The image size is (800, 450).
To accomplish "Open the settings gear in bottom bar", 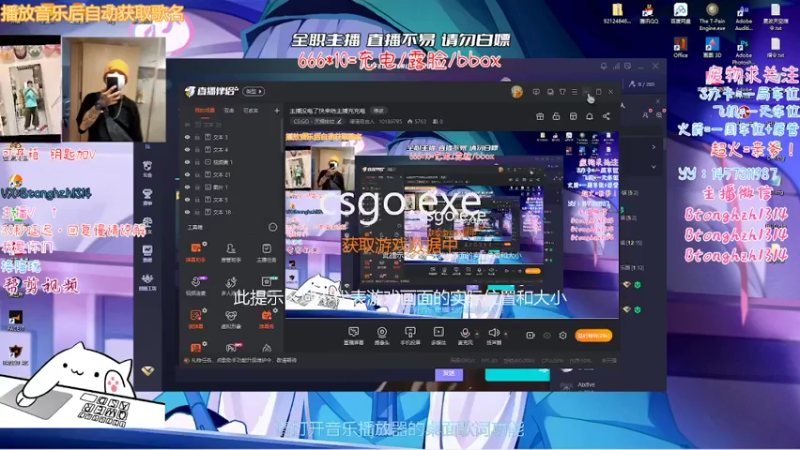I will [x=563, y=335].
